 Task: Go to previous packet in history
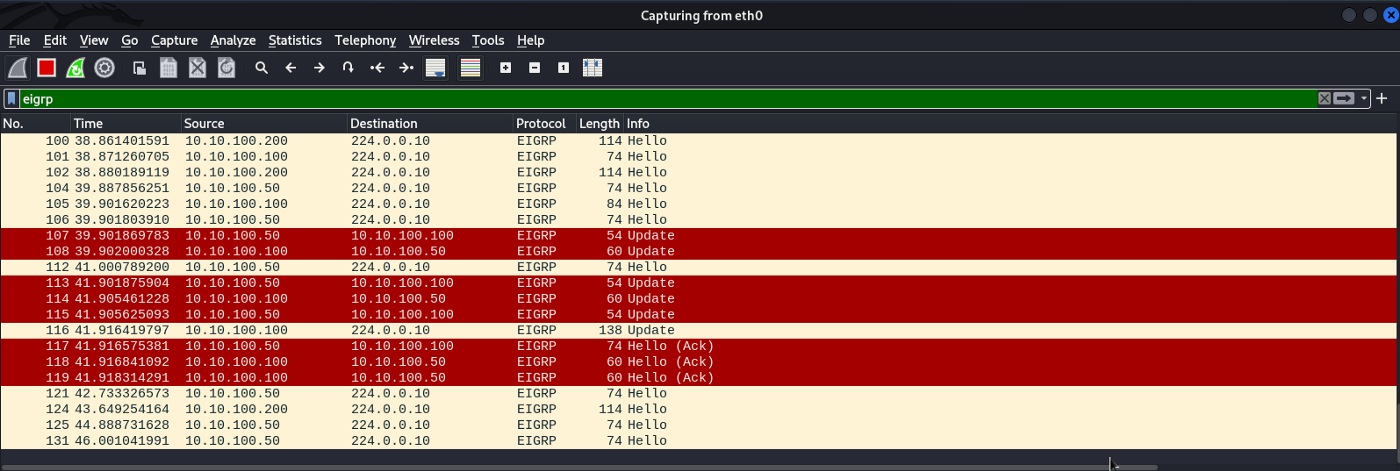coord(291,68)
